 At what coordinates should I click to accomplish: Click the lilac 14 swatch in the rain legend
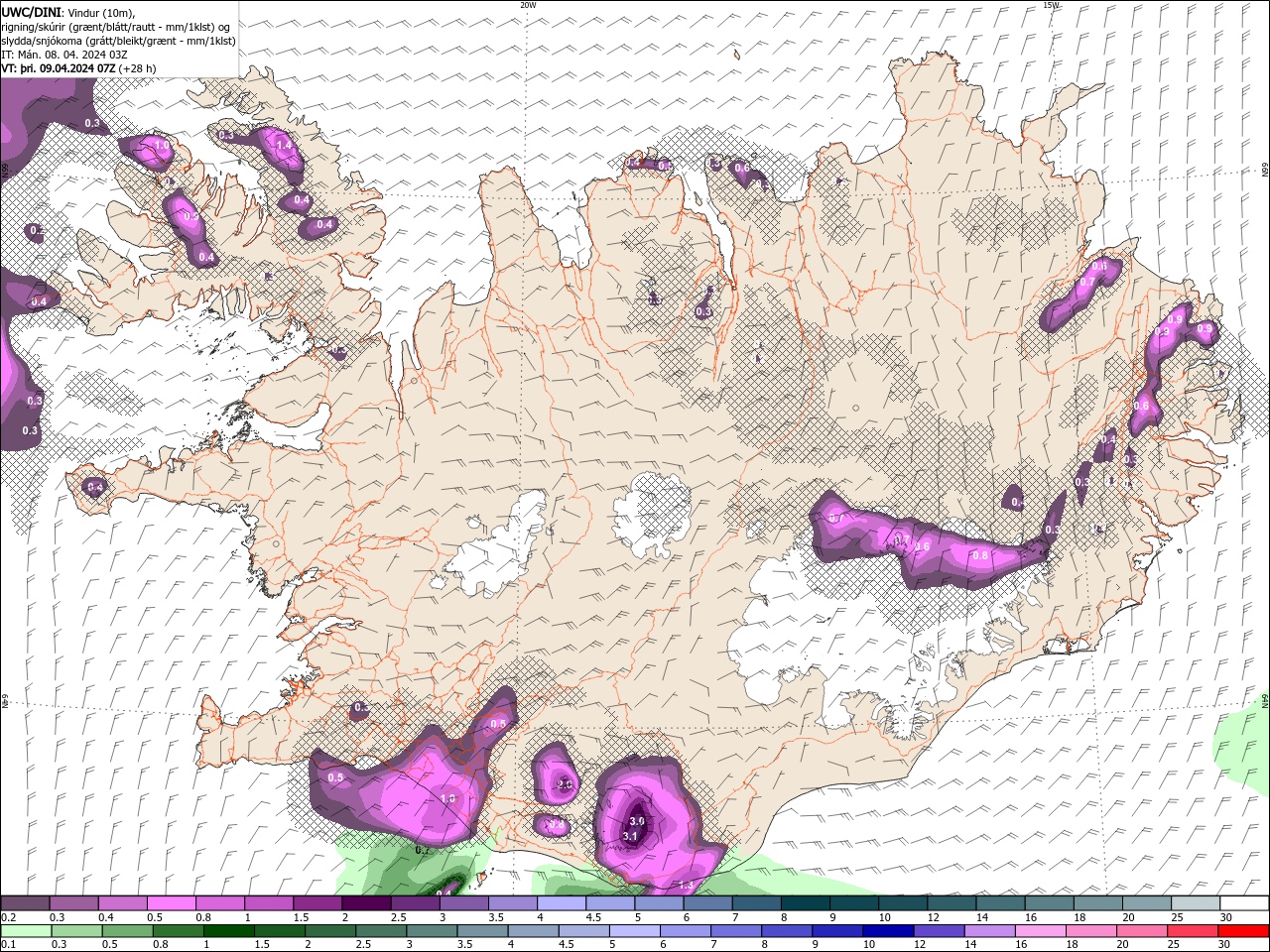click(989, 931)
